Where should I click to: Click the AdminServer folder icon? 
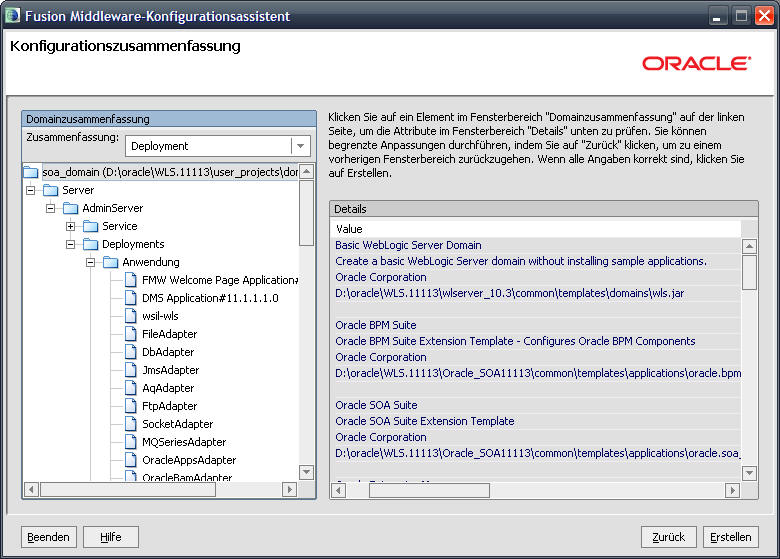(x=71, y=208)
